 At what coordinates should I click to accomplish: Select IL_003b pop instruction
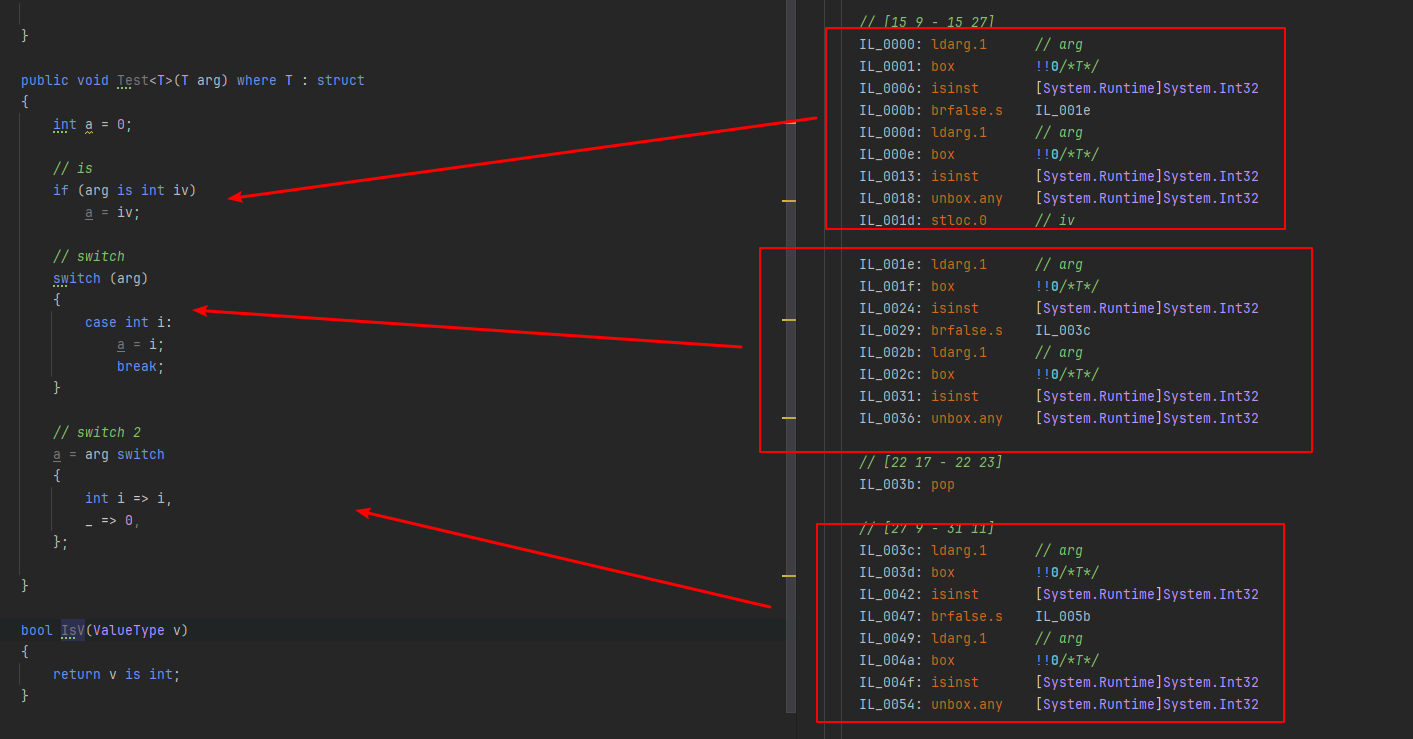(x=906, y=484)
